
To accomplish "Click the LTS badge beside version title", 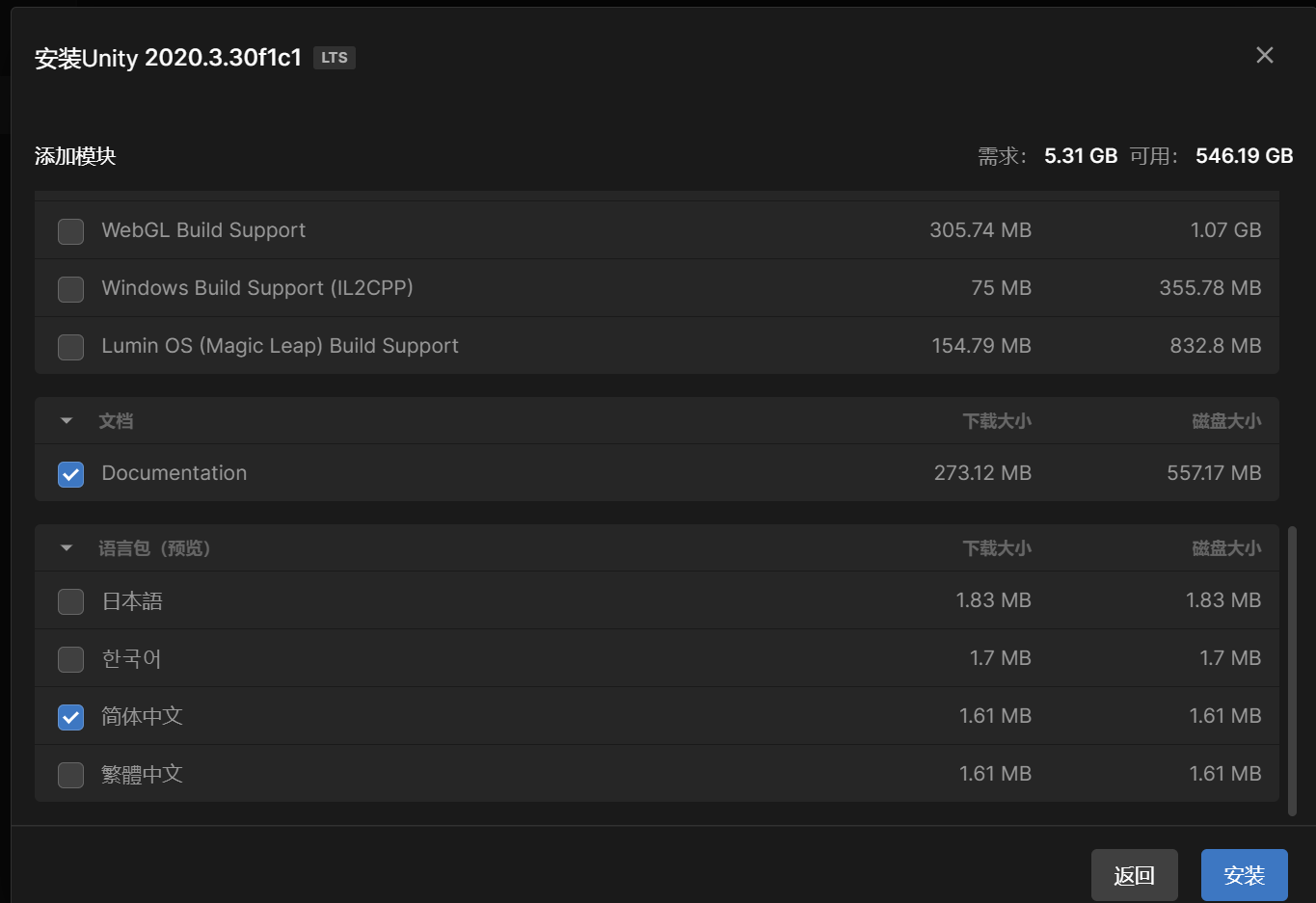I will [x=335, y=58].
